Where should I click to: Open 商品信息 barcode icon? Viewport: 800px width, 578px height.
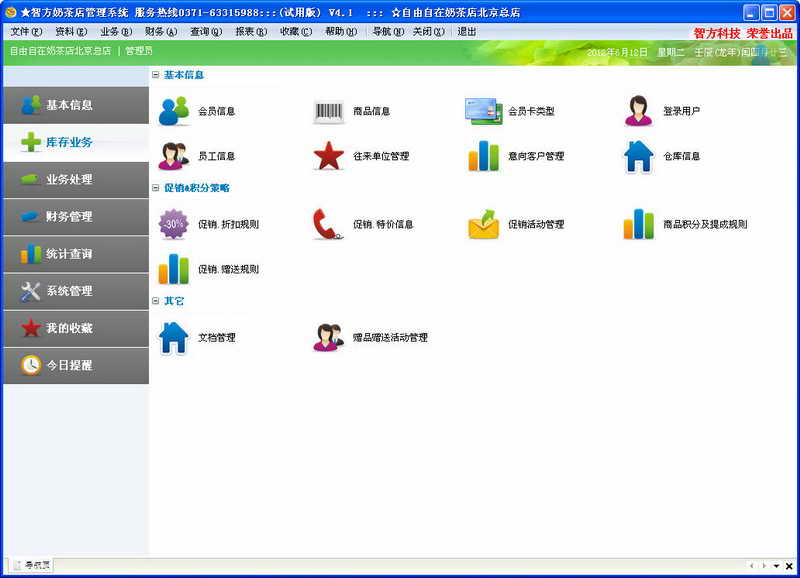click(x=328, y=111)
